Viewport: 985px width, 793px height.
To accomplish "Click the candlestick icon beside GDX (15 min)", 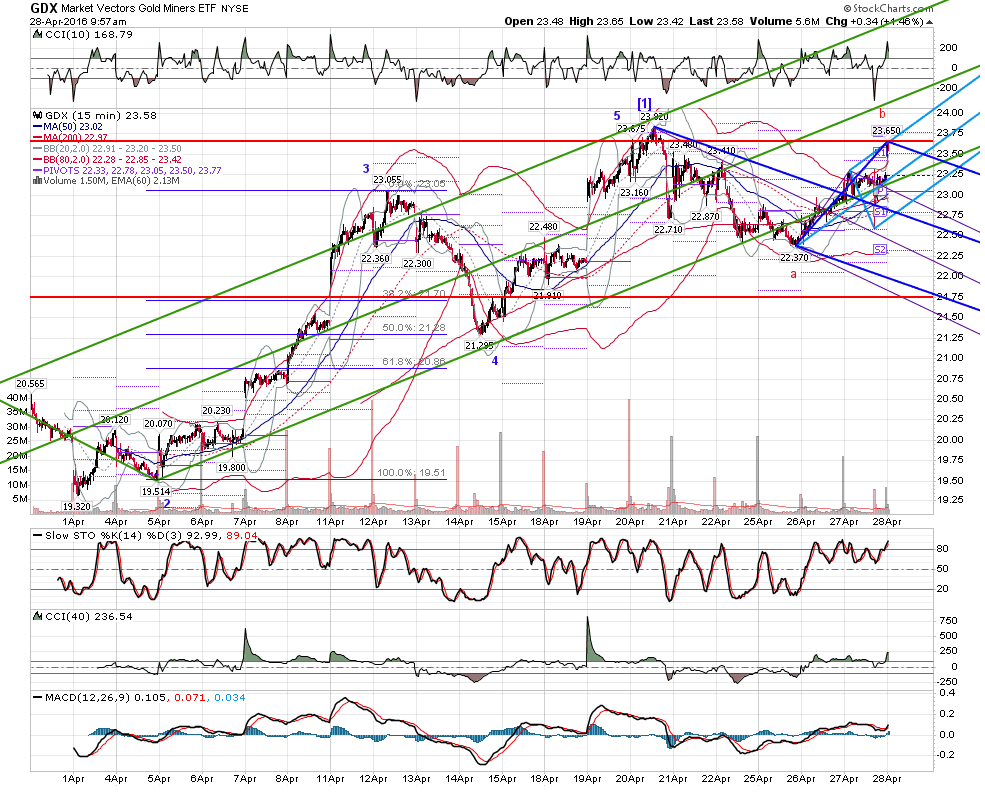I will pyautogui.click(x=37, y=116).
